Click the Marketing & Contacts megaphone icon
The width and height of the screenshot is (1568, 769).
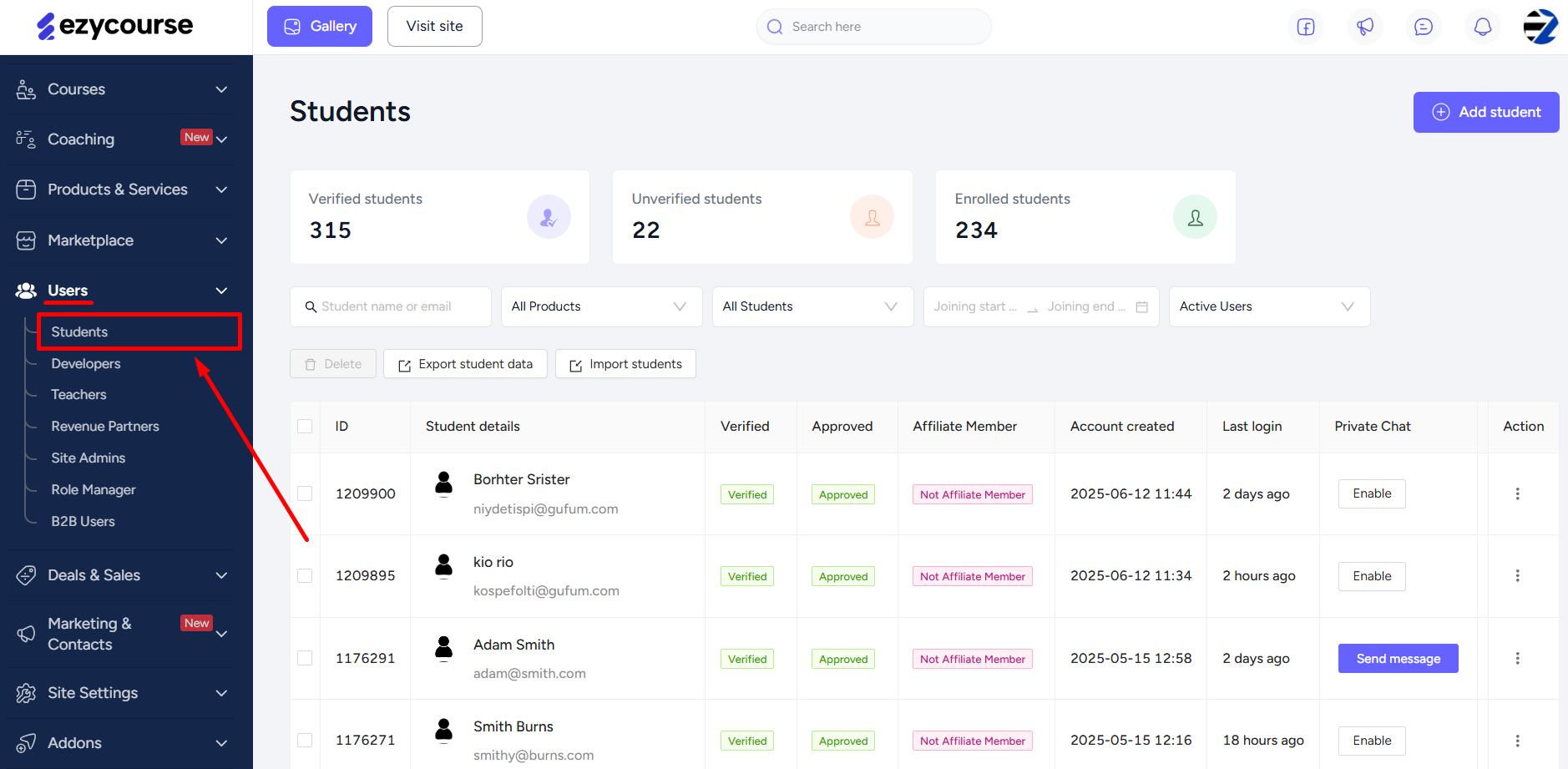pyautogui.click(x=26, y=634)
